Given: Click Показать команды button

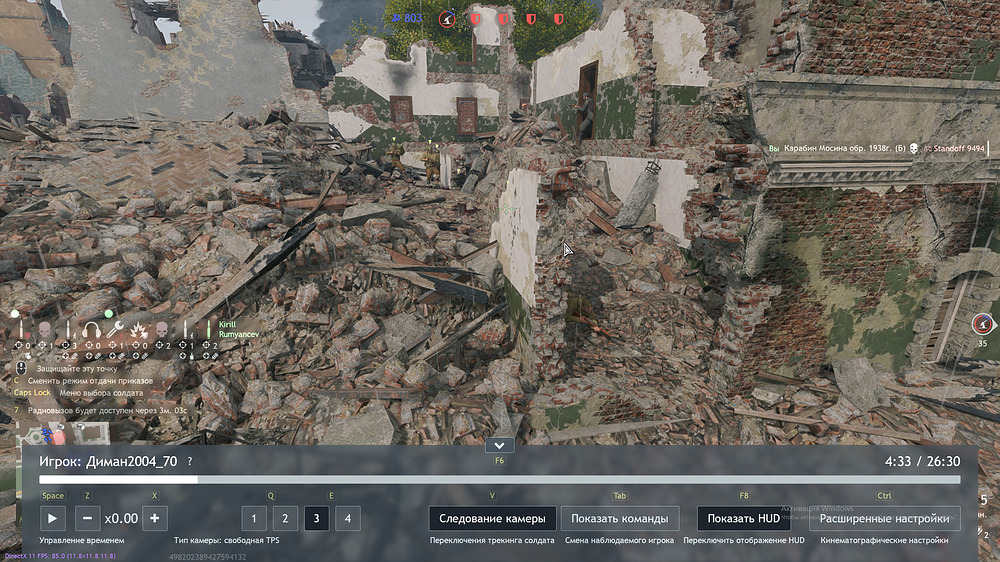Looking at the screenshot, I should click(619, 519).
